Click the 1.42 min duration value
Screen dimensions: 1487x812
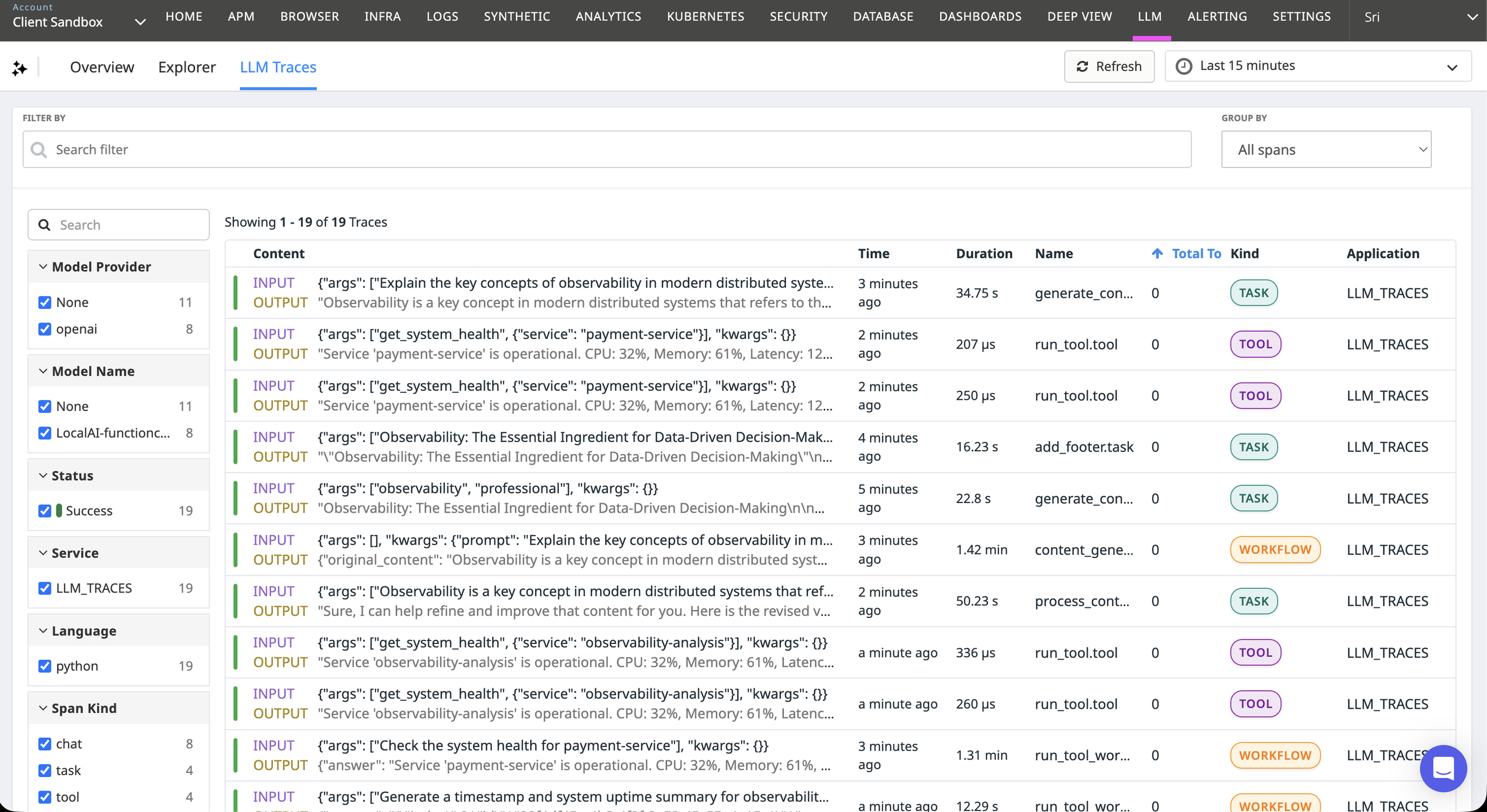tap(981, 550)
